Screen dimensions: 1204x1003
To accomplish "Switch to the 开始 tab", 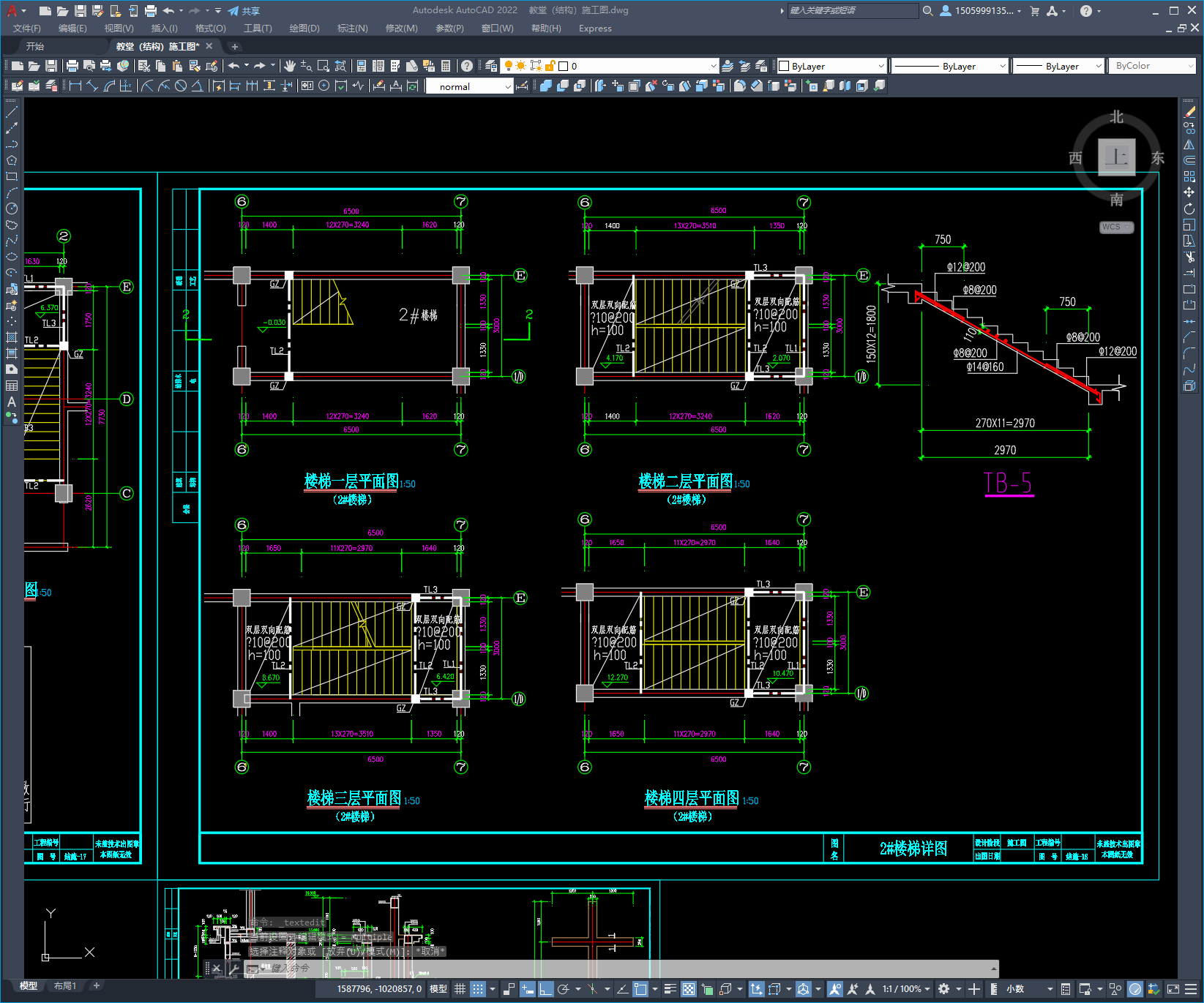I will click(35, 46).
